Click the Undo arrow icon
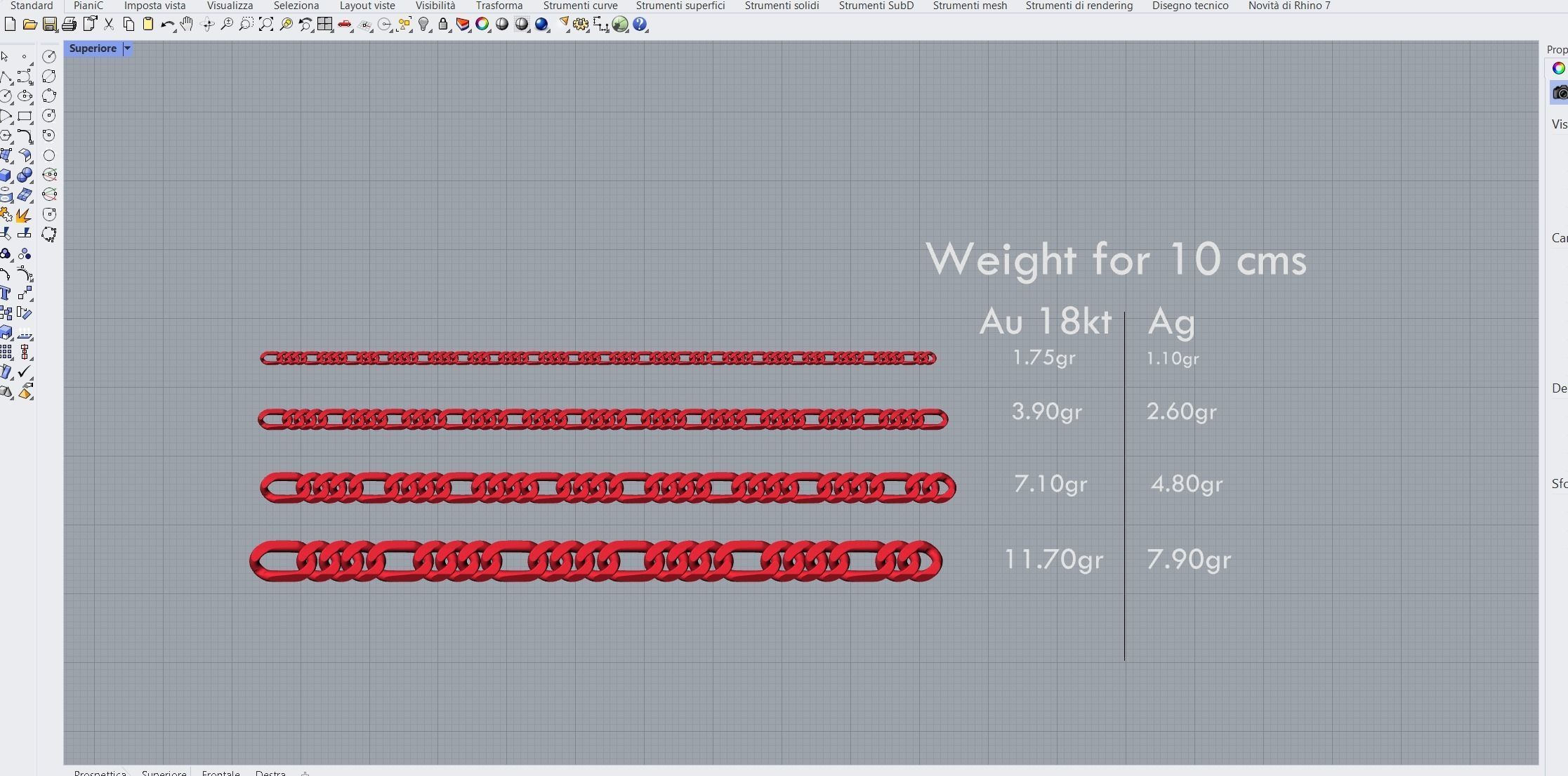Viewport: 1568px width, 776px height. [166, 25]
